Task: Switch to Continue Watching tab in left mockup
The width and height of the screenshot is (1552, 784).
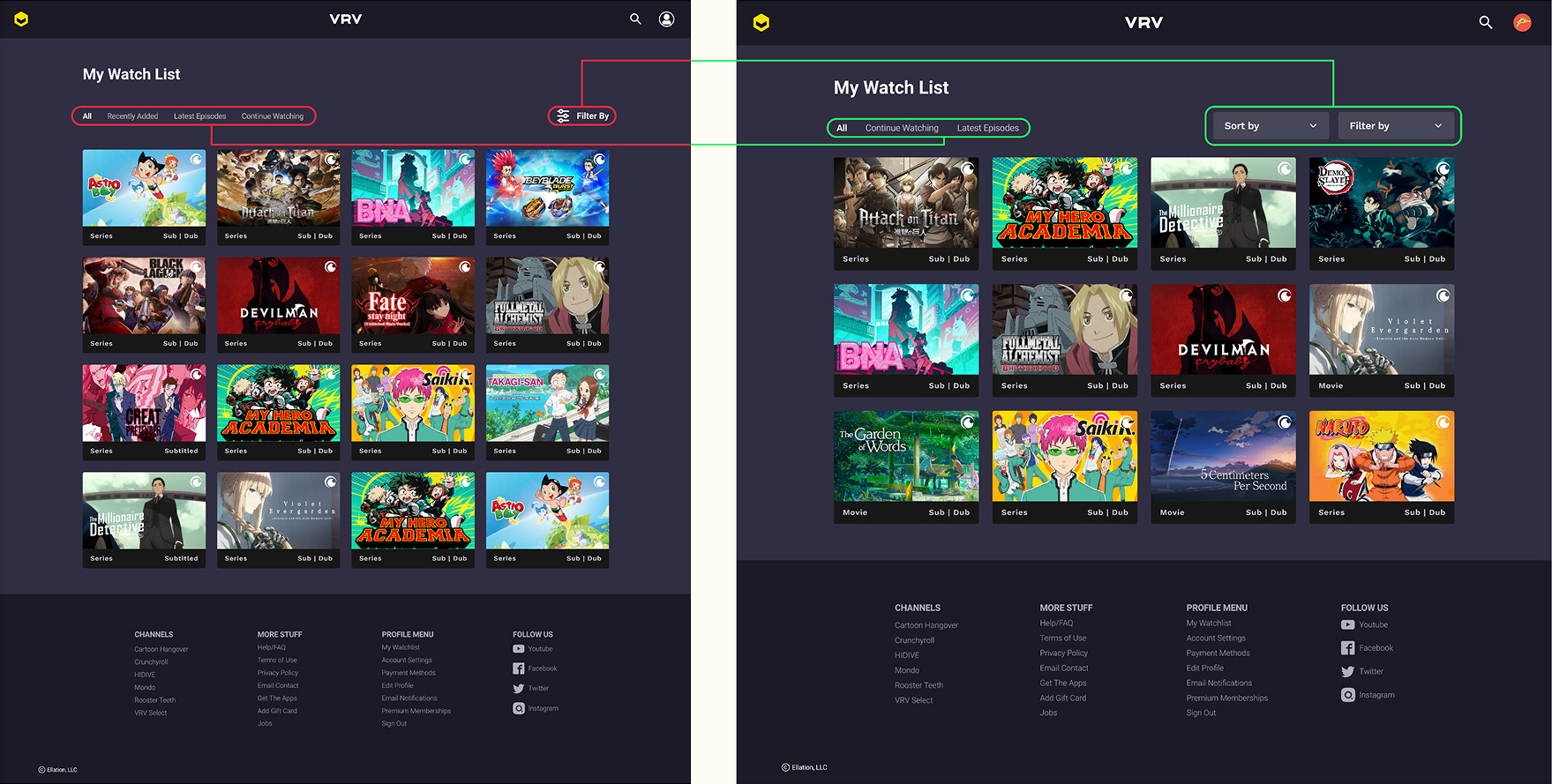Action: click(273, 116)
